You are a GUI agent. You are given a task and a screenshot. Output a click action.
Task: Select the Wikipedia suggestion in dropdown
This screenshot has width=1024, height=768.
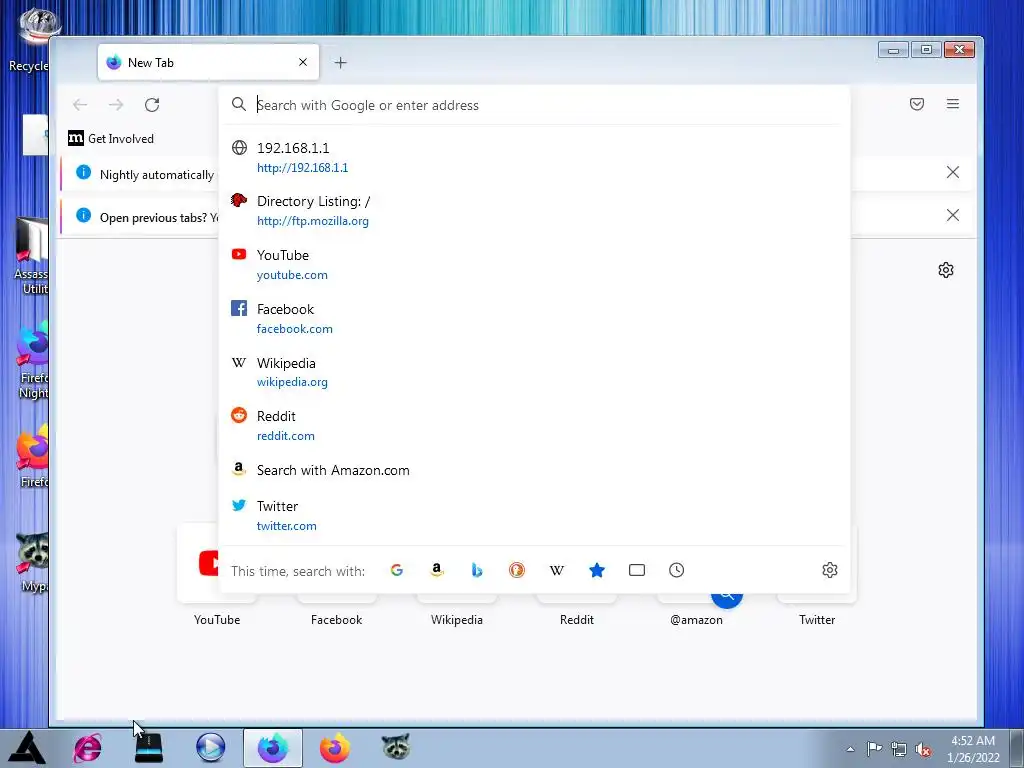pyautogui.click(x=534, y=372)
